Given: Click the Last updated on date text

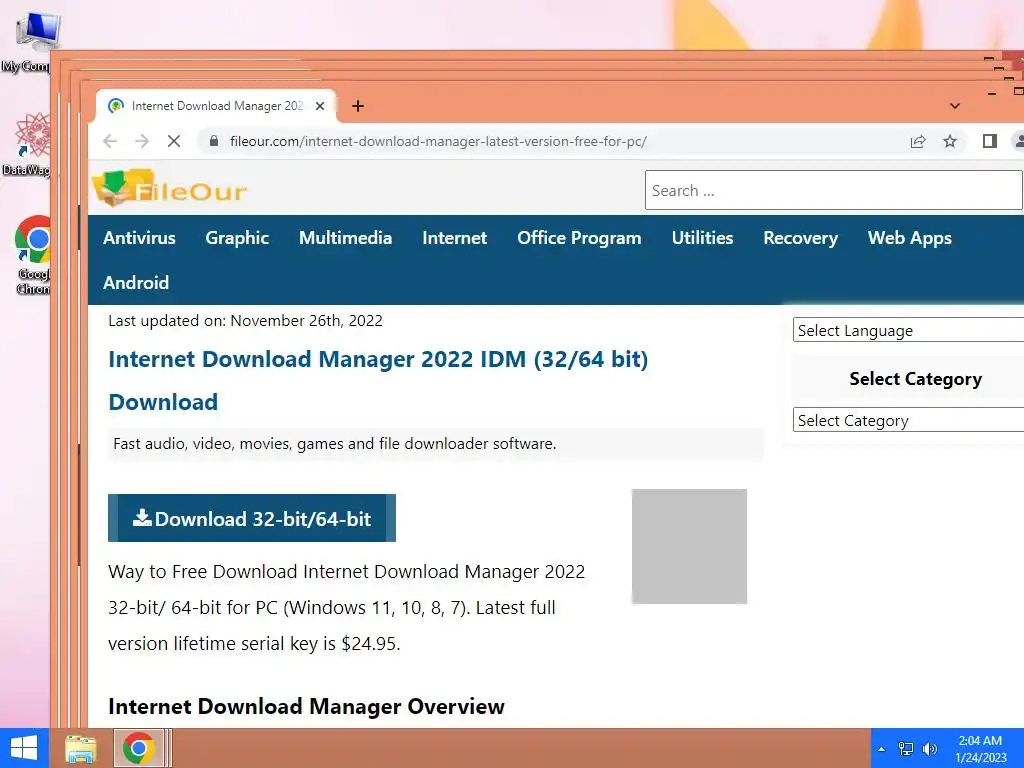Looking at the screenshot, I should click(x=246, y=321).
